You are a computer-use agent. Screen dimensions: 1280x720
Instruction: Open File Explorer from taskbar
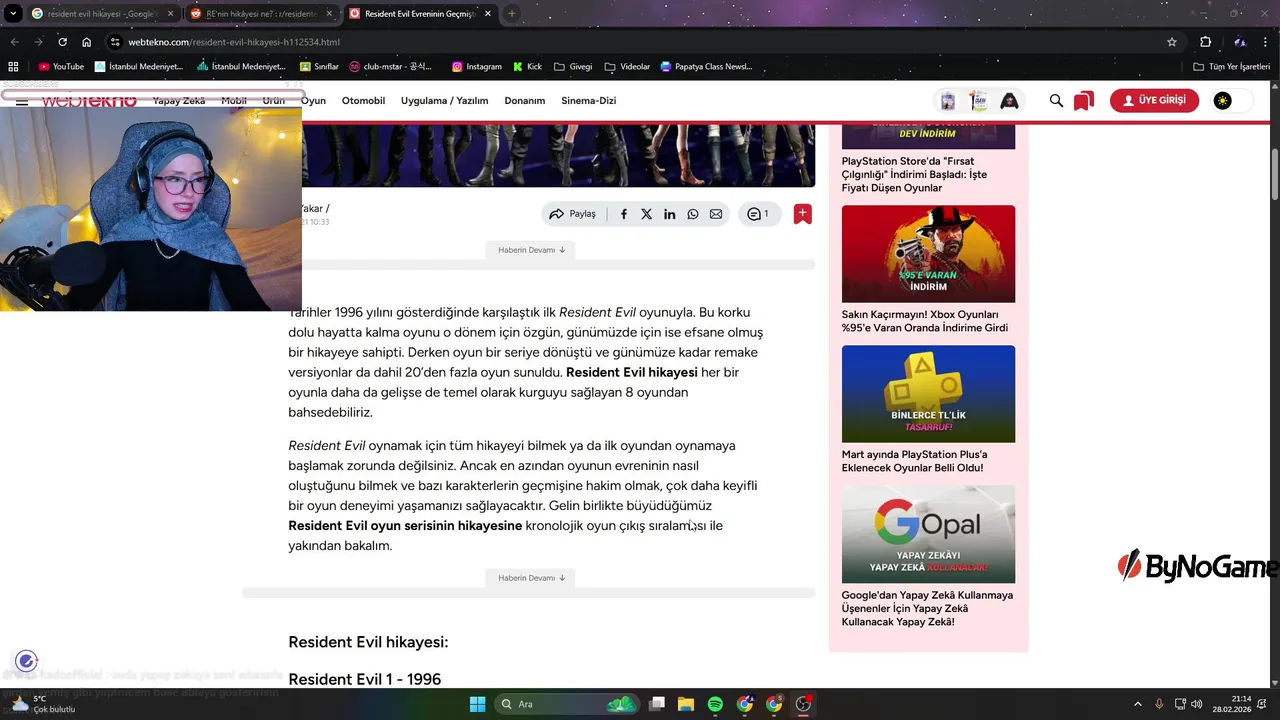(x=686, y=704)
